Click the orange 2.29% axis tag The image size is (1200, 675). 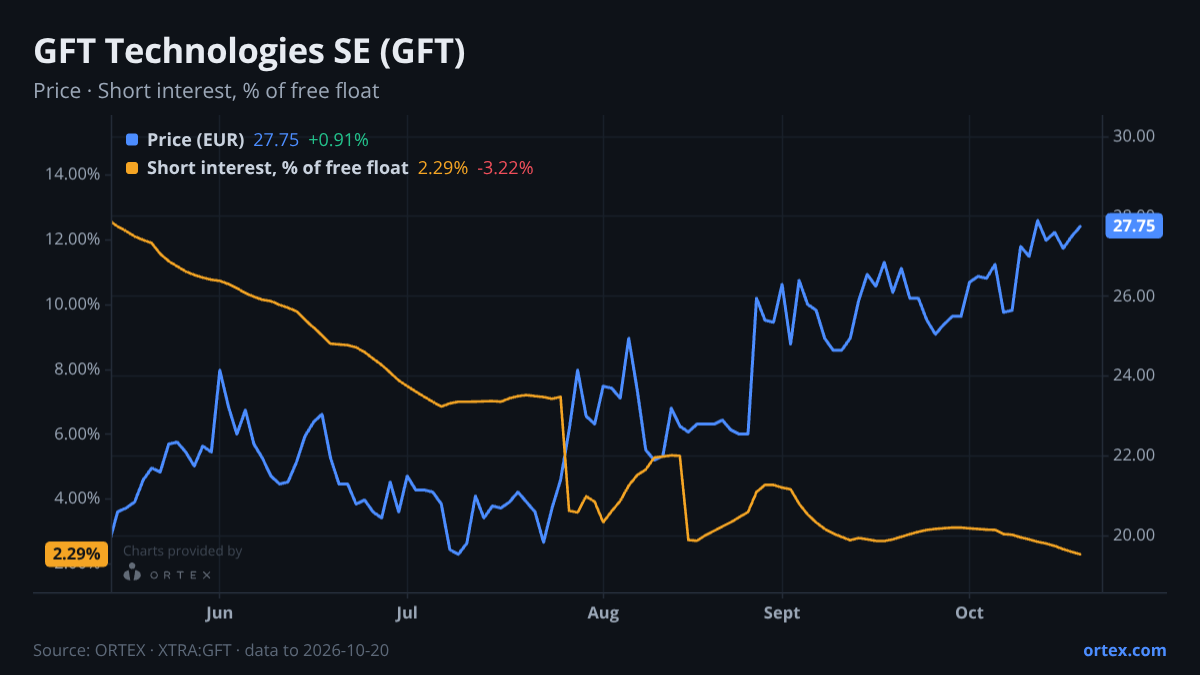pos(77,553)
